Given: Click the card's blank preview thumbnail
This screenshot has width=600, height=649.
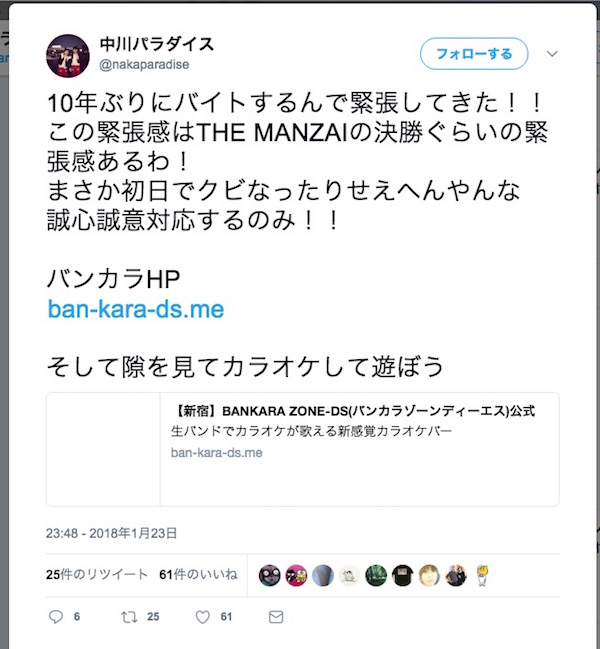Looking at the screenshot, I should [103, 449].
